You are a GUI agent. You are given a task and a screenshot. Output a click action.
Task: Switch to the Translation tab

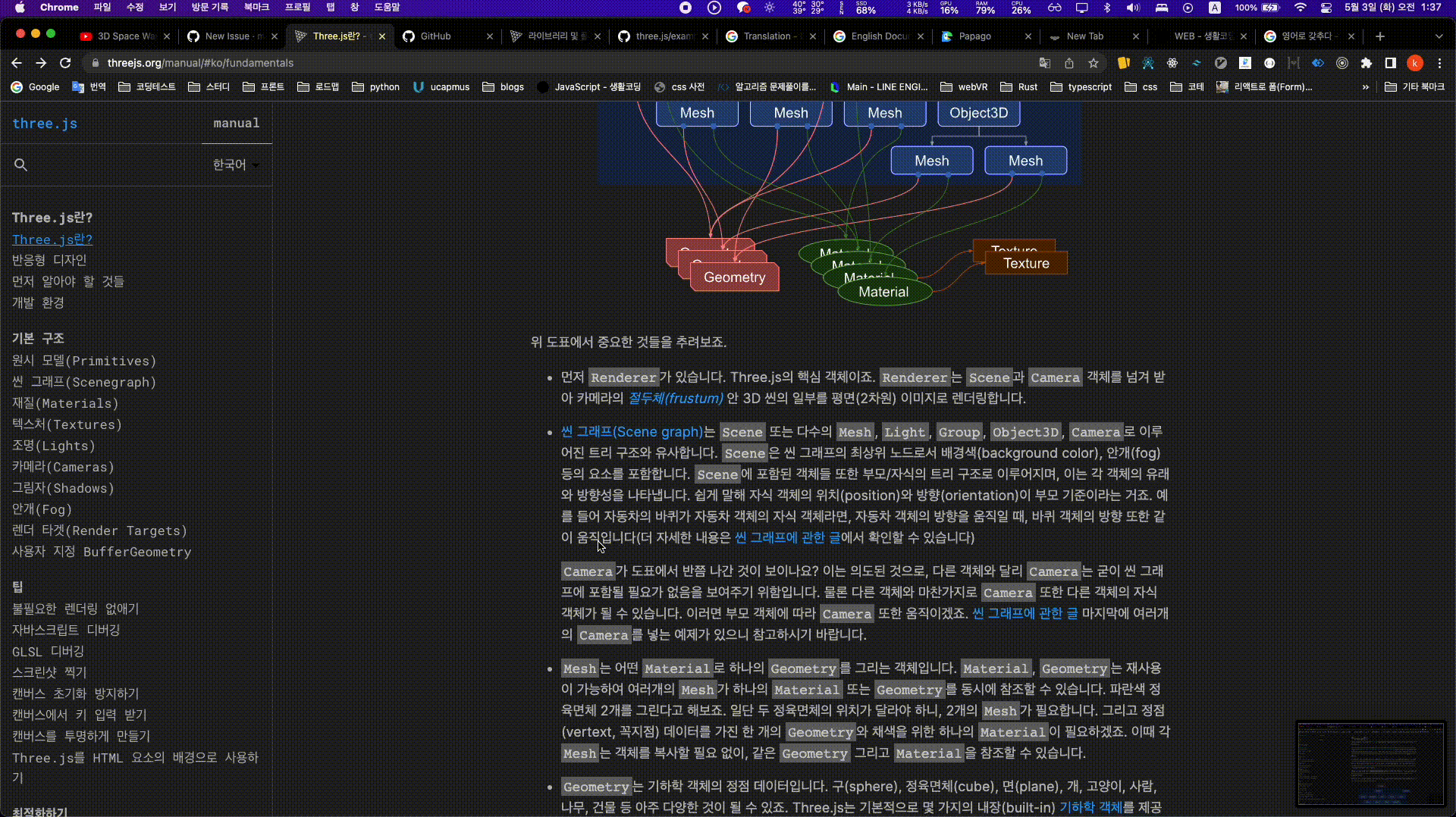769,36
